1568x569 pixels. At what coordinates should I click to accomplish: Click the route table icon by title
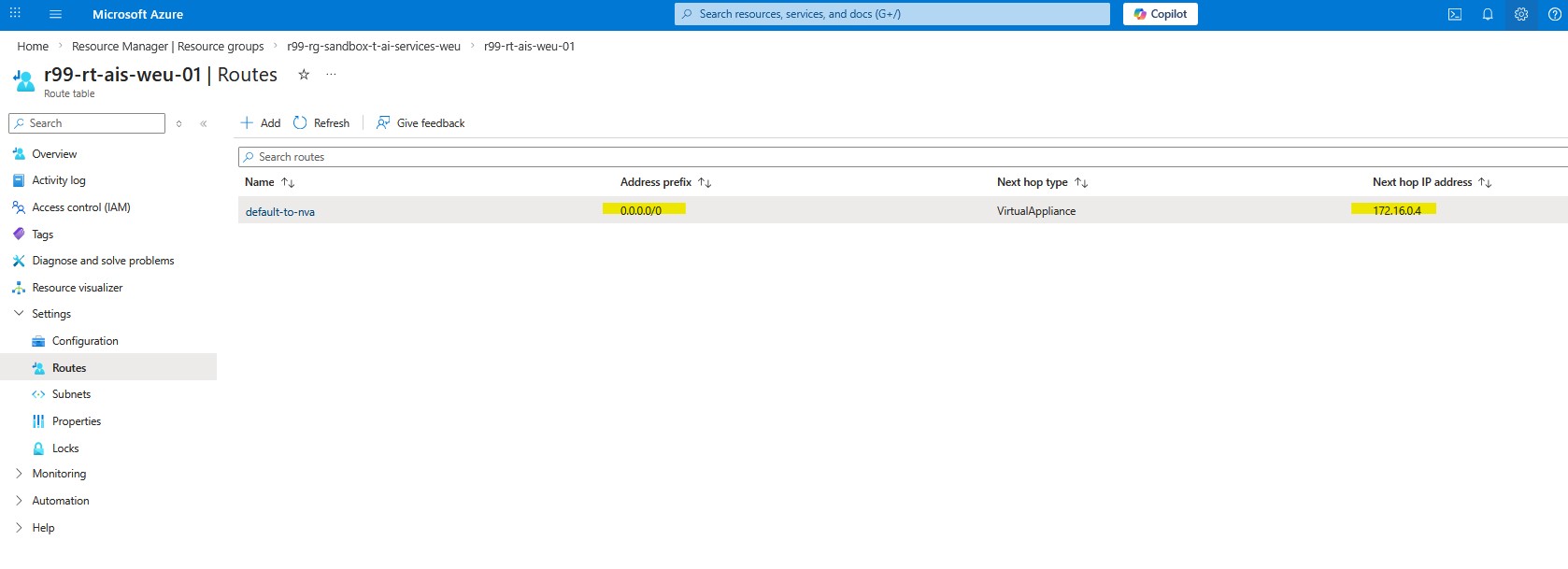tap(24, 81)
